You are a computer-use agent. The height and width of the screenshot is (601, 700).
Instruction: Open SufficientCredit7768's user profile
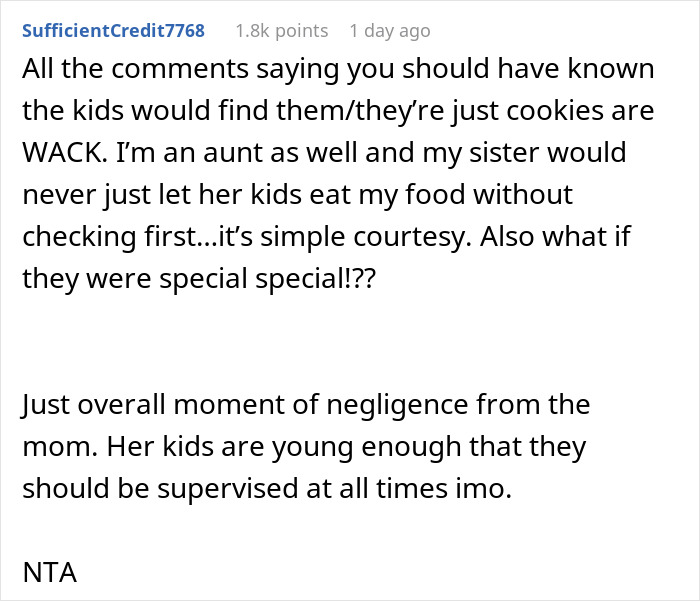coord(112,31)
